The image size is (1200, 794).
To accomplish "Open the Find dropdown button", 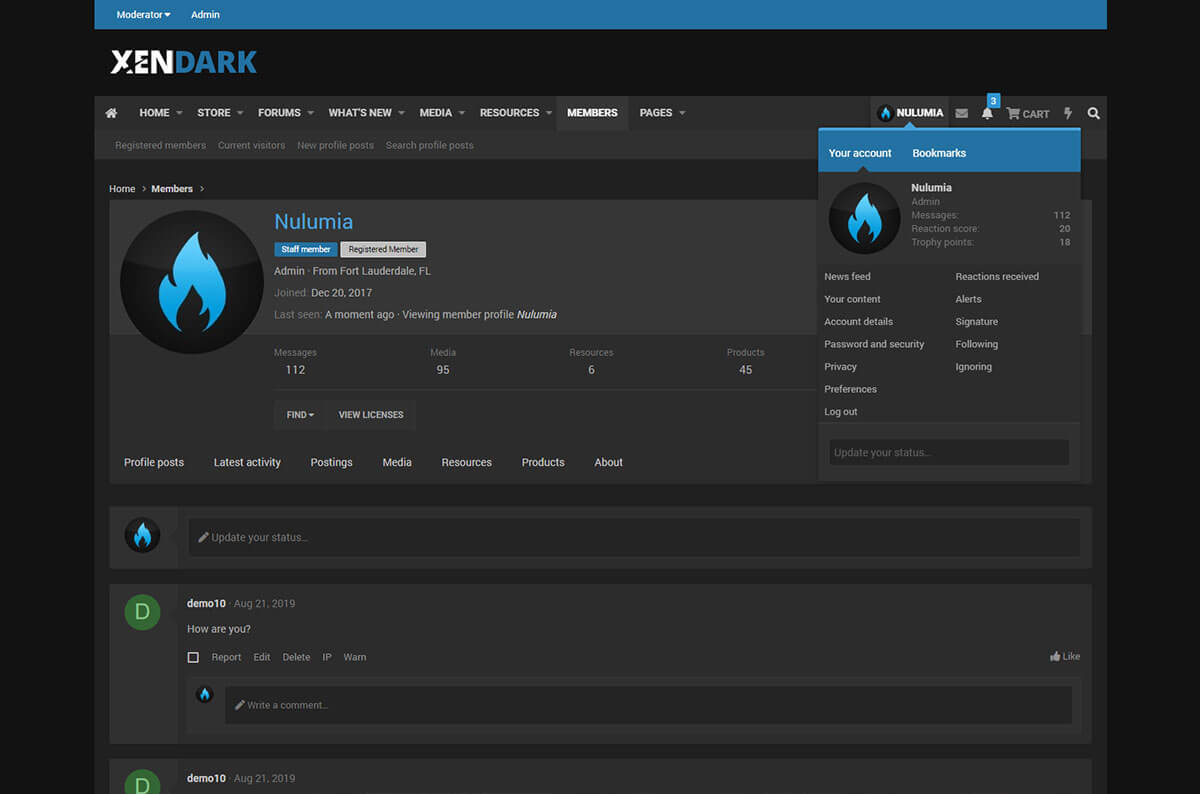I will [x=300, y=415].
